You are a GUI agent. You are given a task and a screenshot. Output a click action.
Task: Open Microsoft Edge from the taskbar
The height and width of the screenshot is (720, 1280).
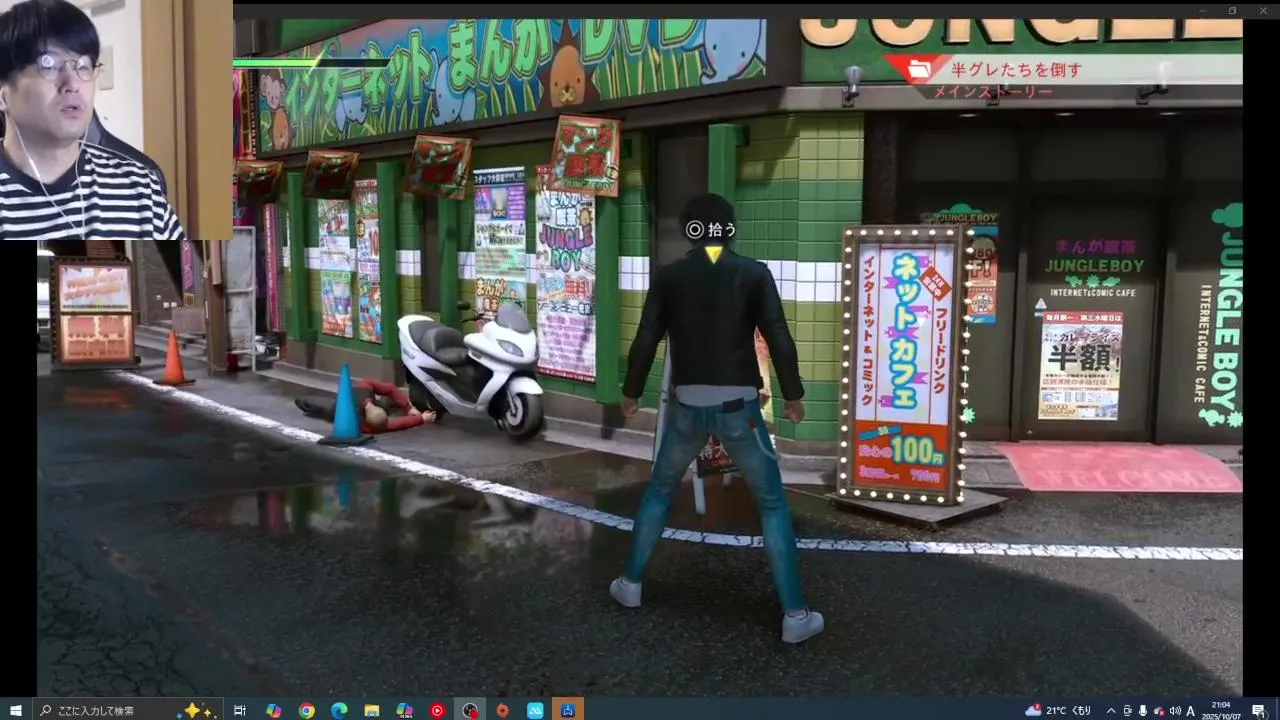338,710
